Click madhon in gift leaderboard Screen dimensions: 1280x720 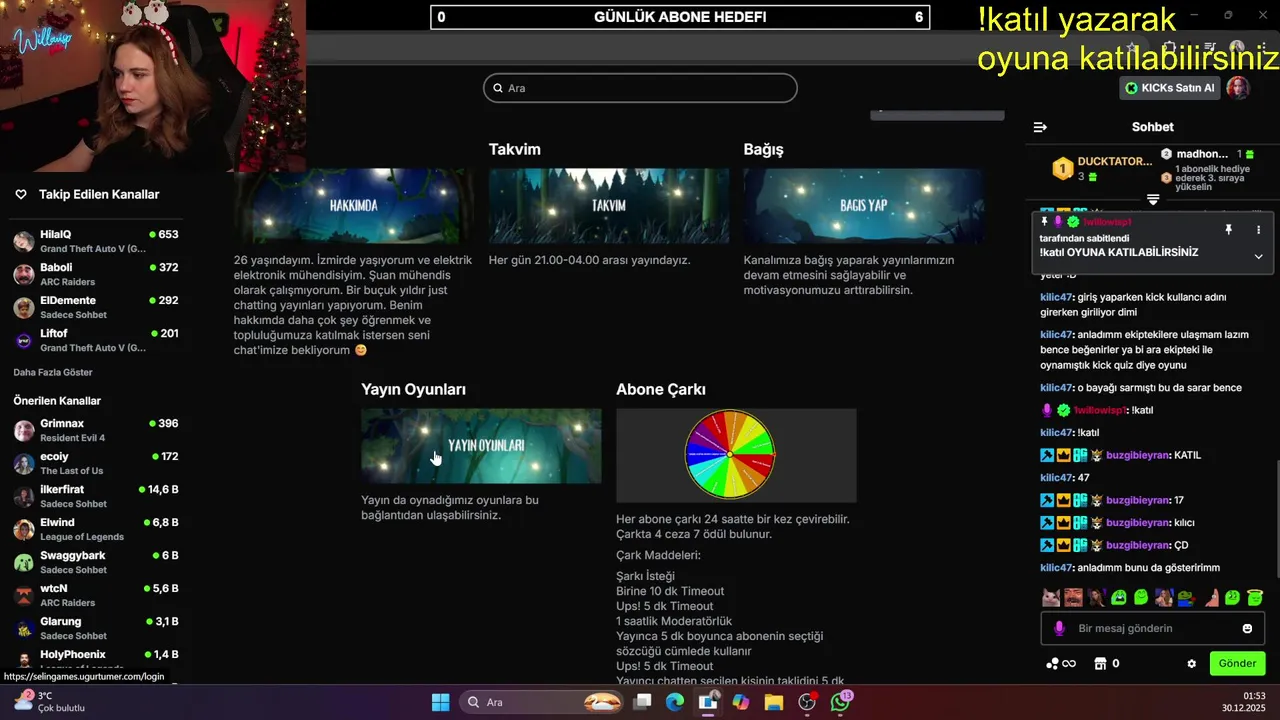[x=1202, y=154]
